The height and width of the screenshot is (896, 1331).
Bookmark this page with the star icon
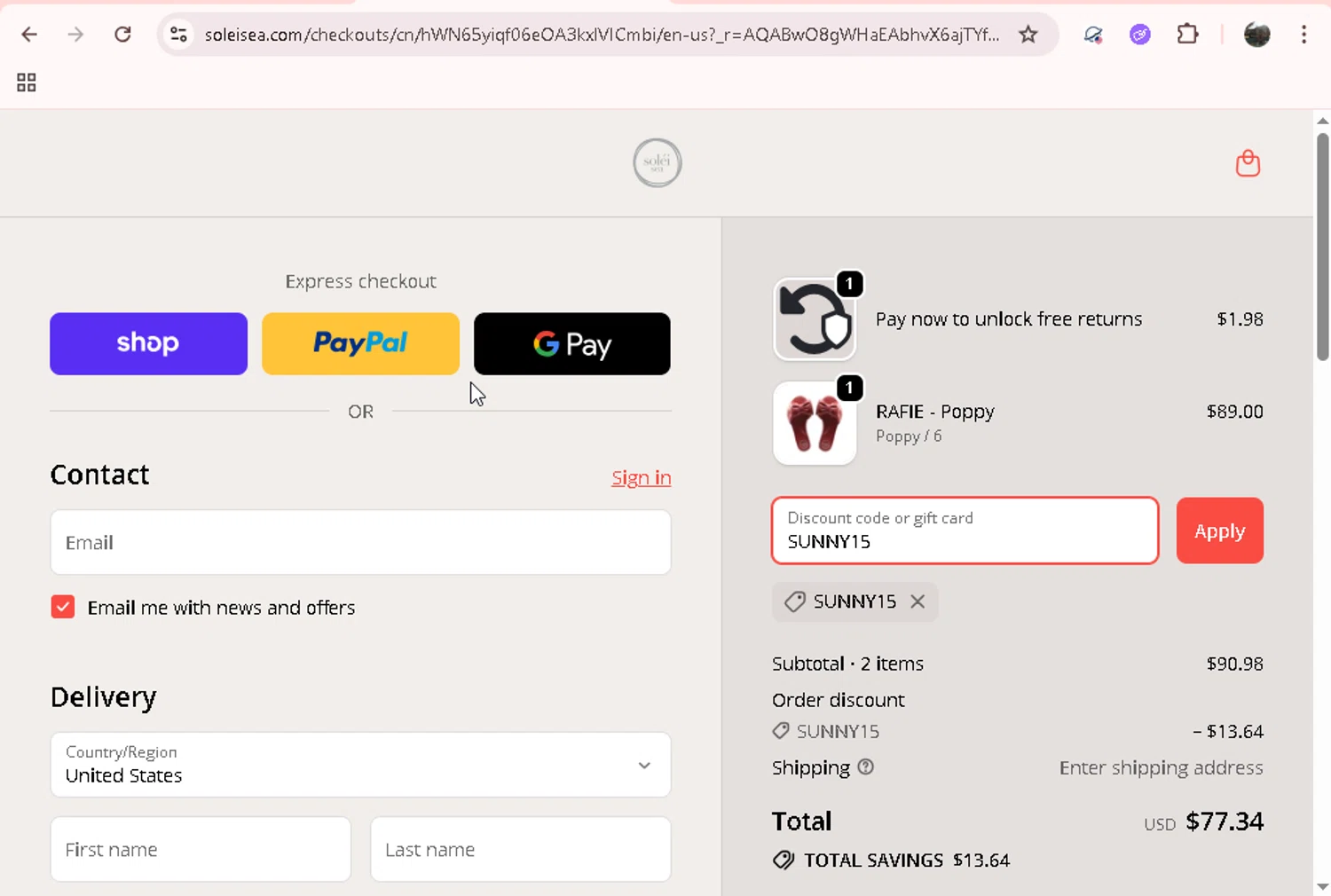(x=1028, y=35)
